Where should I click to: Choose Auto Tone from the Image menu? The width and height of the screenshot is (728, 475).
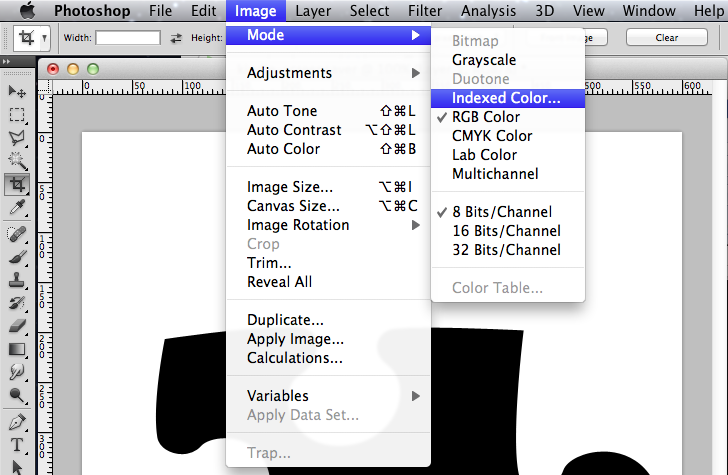[x=329, y=111]
